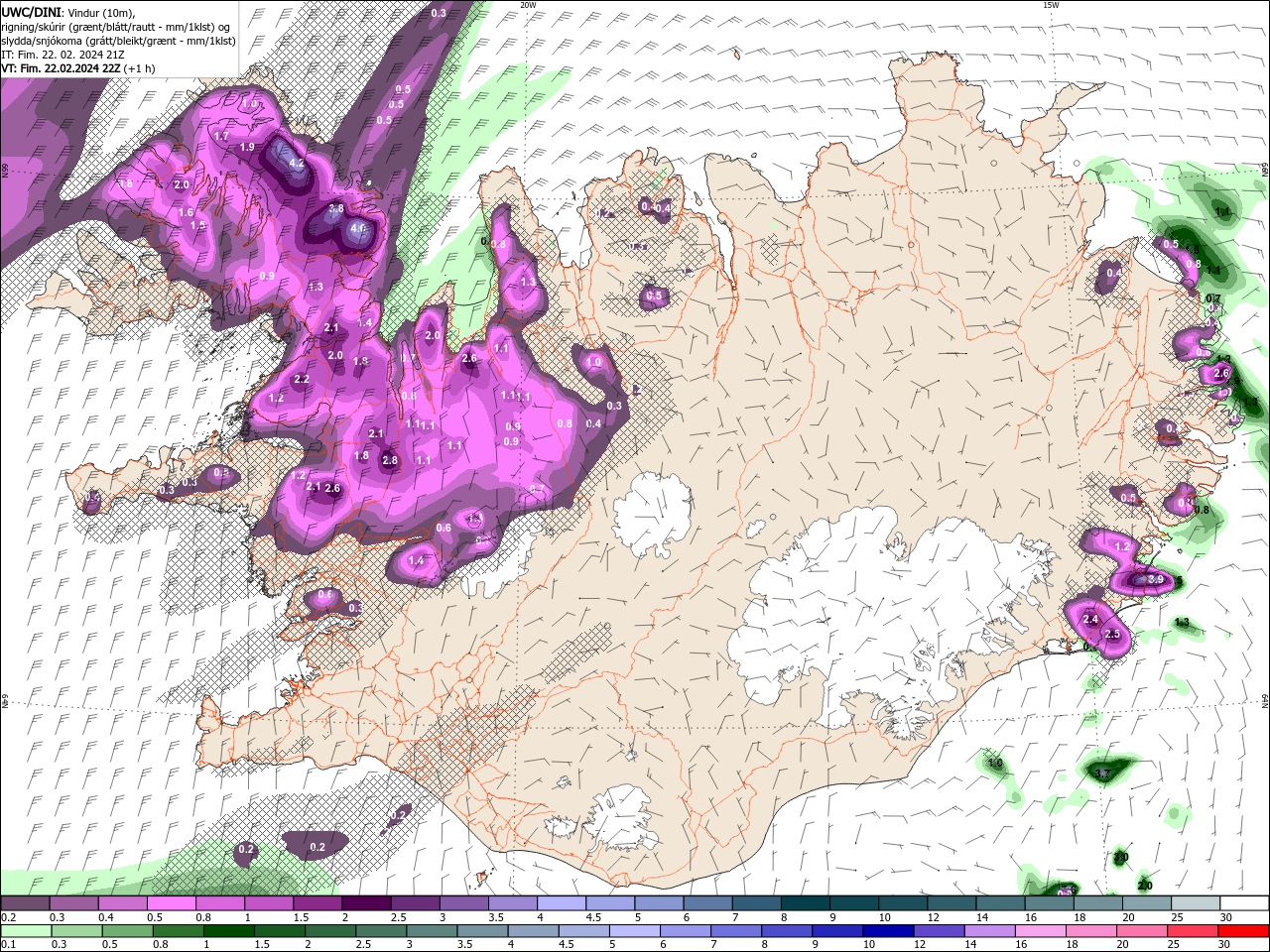
Task: Click the 0.1 label in the lower legend
Action: click(x=8, y=945)
